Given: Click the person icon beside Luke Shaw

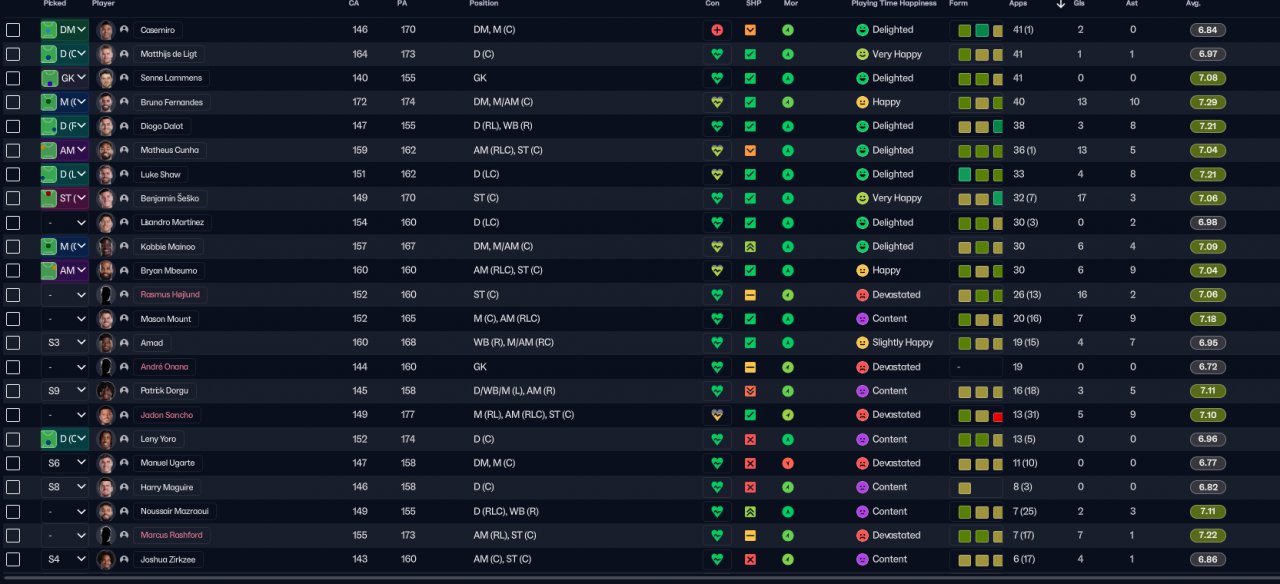Looking at the screenshot, I should pos(124,174).
